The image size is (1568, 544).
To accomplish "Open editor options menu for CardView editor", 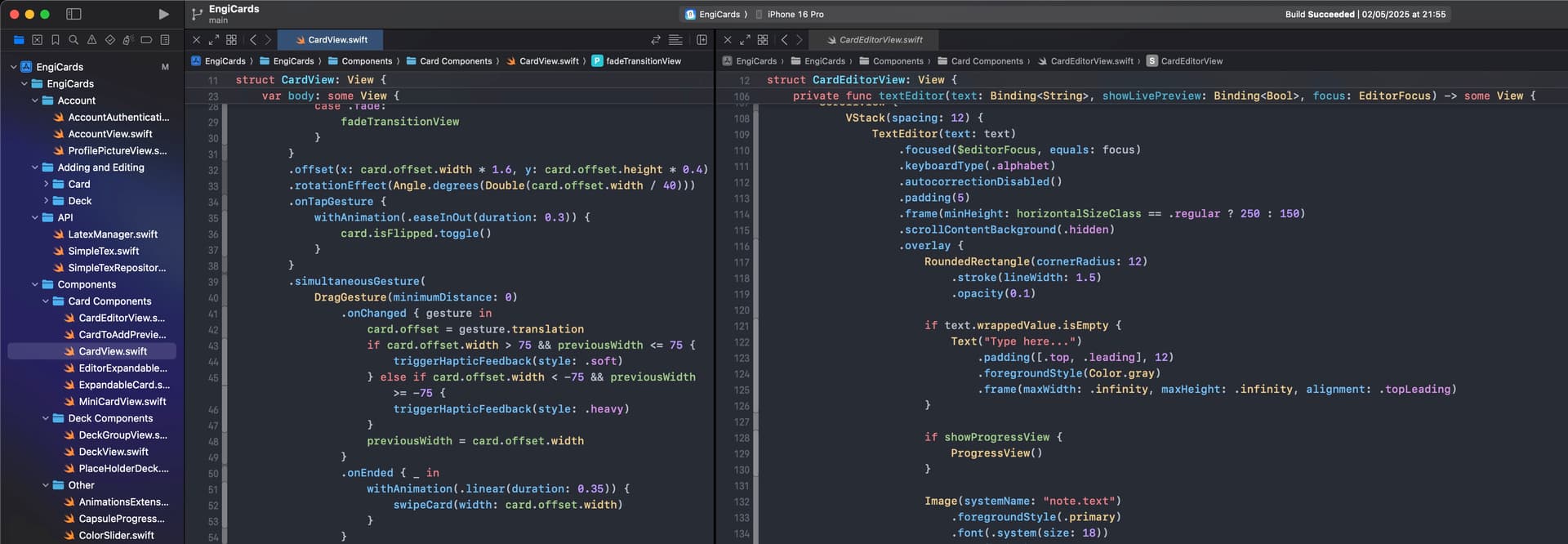I will click(x=675, y=40).
